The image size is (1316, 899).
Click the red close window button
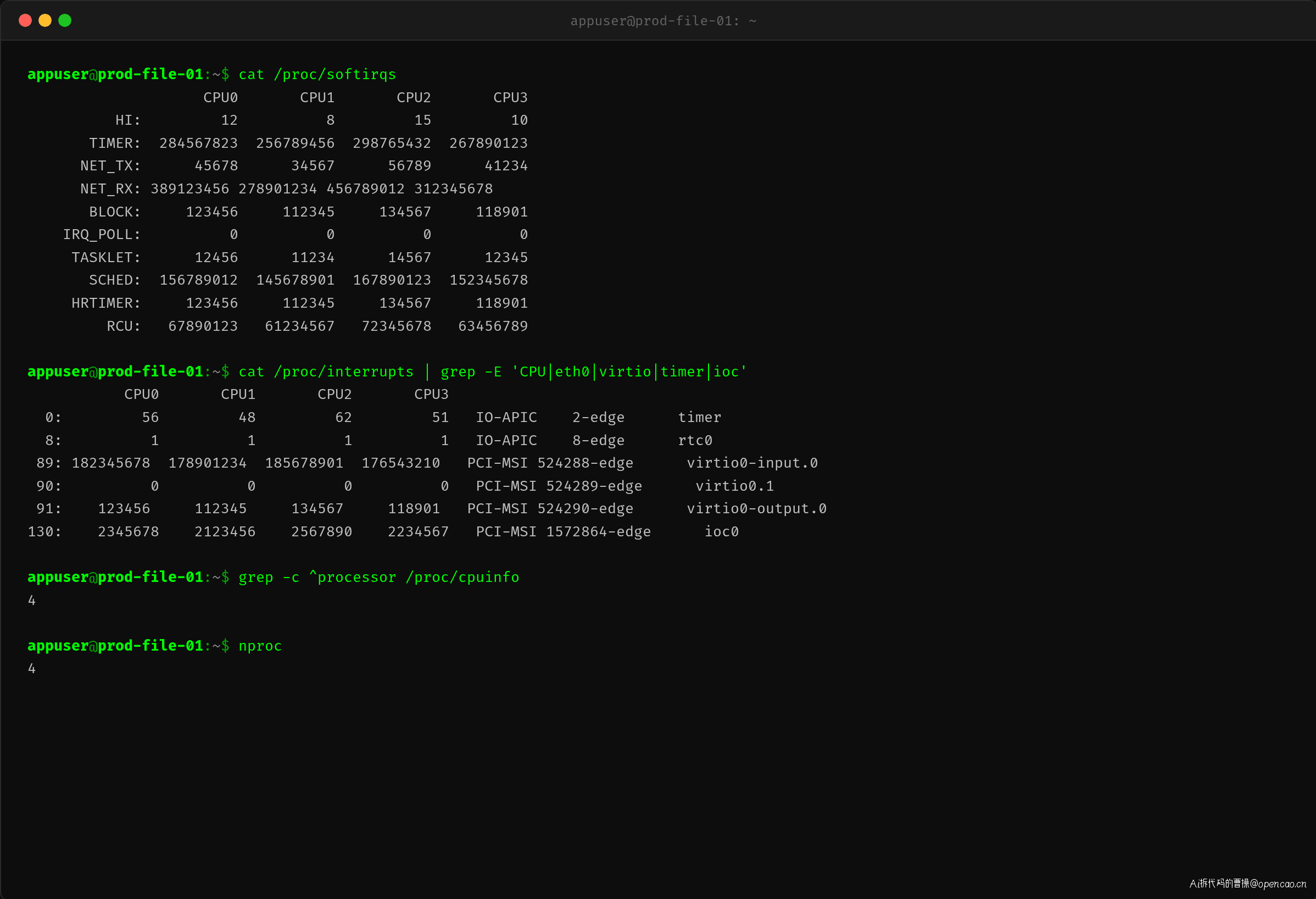coord(25,20)
